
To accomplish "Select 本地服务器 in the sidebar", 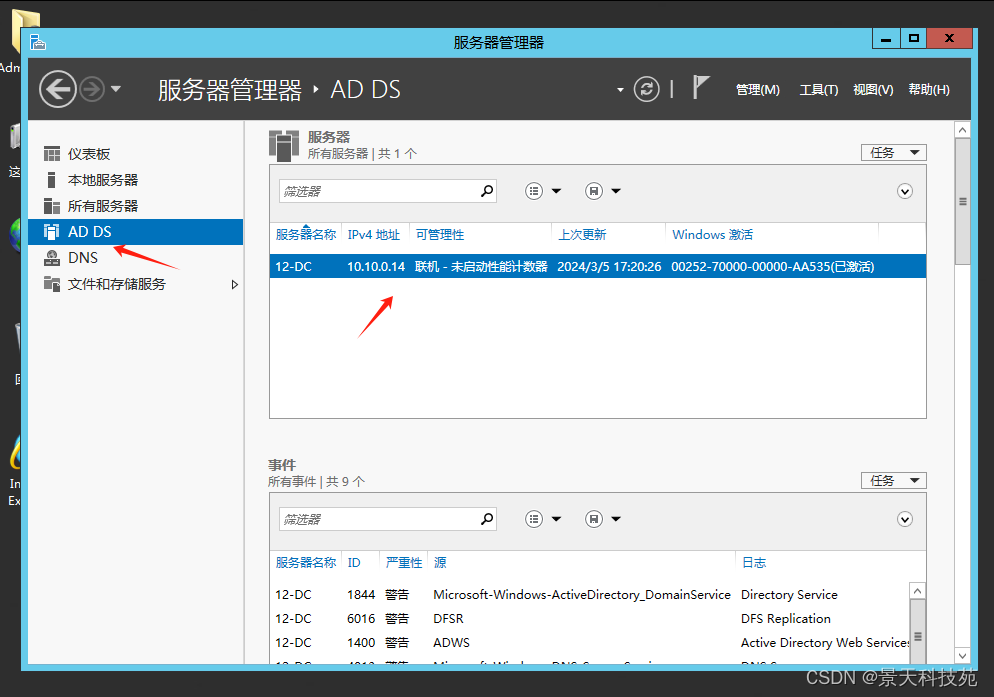I will 136,180.
